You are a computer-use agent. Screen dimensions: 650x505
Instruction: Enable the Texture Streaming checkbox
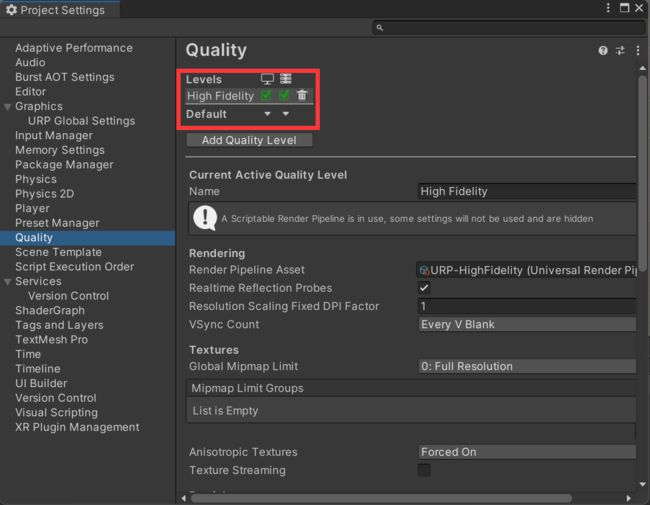point(424,470)
